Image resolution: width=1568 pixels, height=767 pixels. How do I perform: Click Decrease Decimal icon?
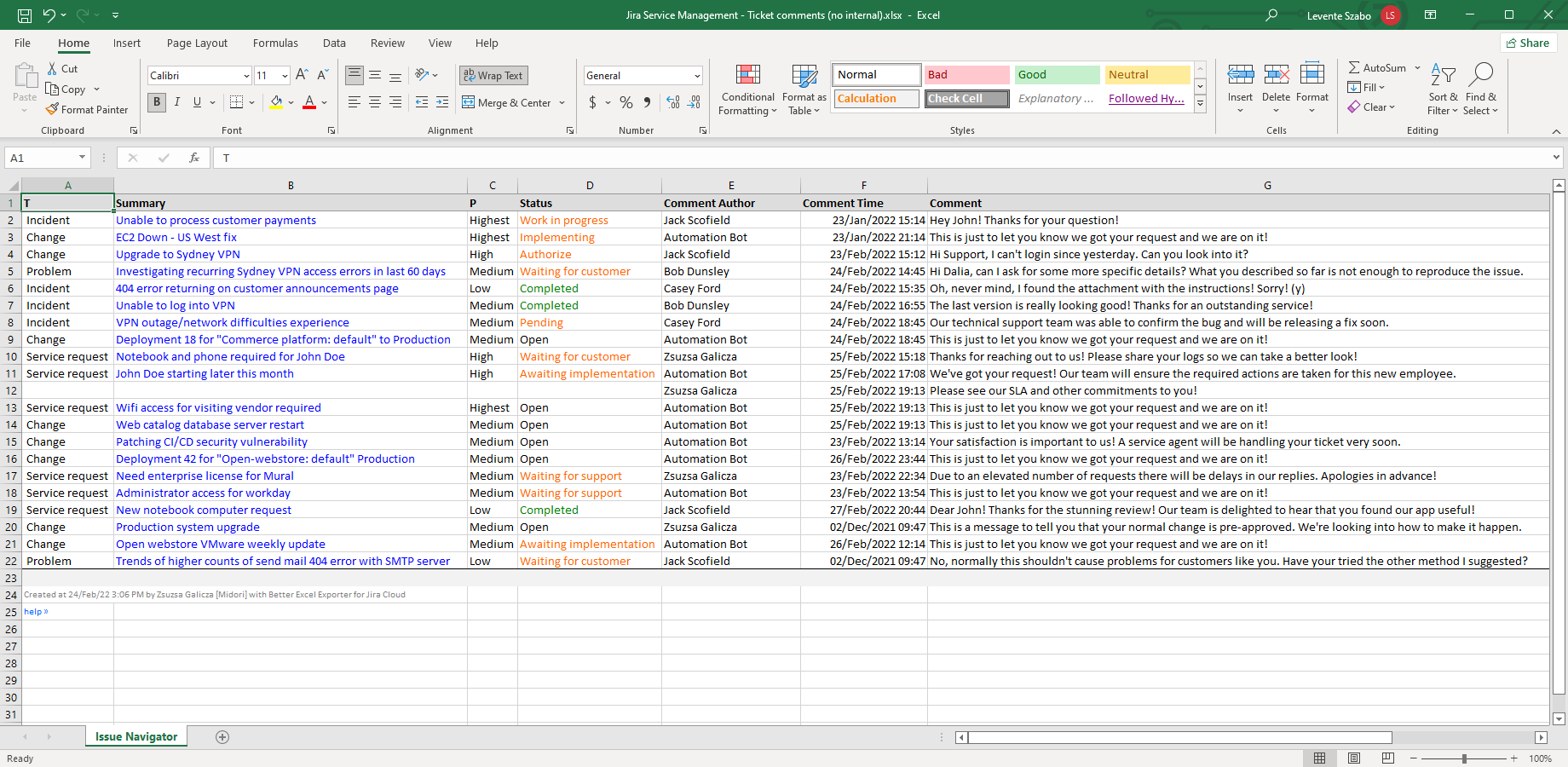click(x=695, y=102)
